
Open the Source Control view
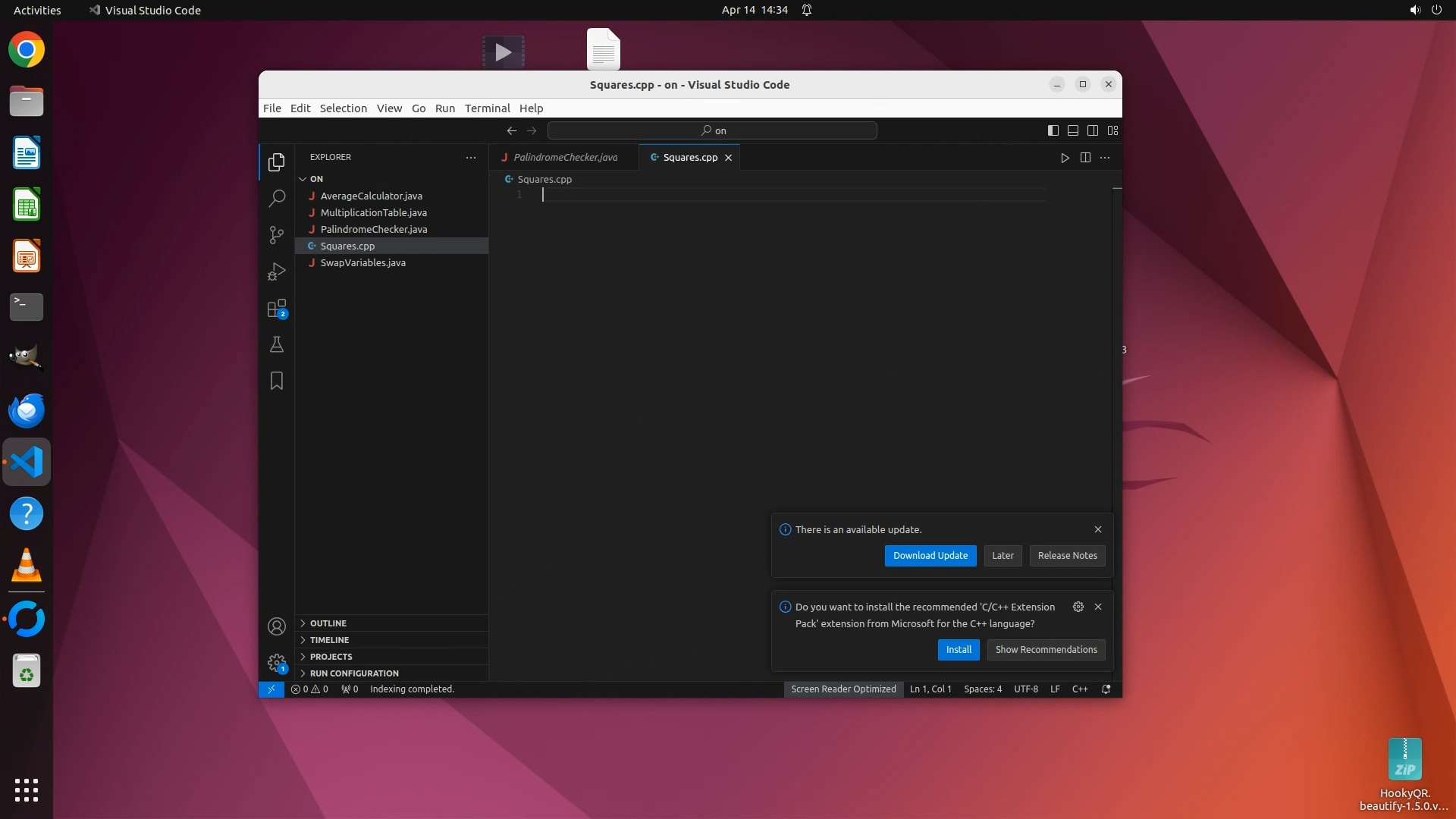coord(277,235)
